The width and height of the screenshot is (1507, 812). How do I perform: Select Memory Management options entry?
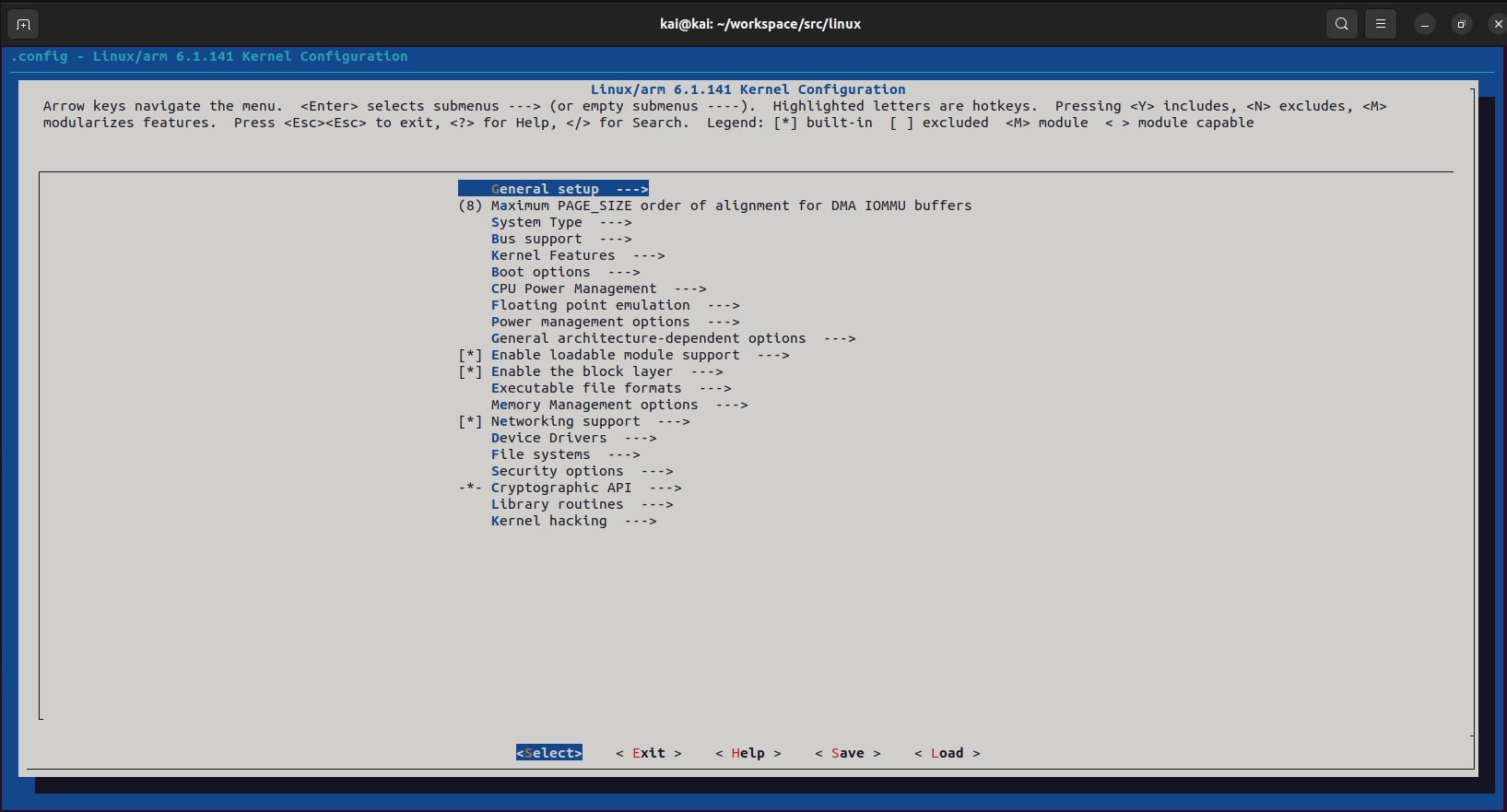pyautogui.click(x=619, y=405)
